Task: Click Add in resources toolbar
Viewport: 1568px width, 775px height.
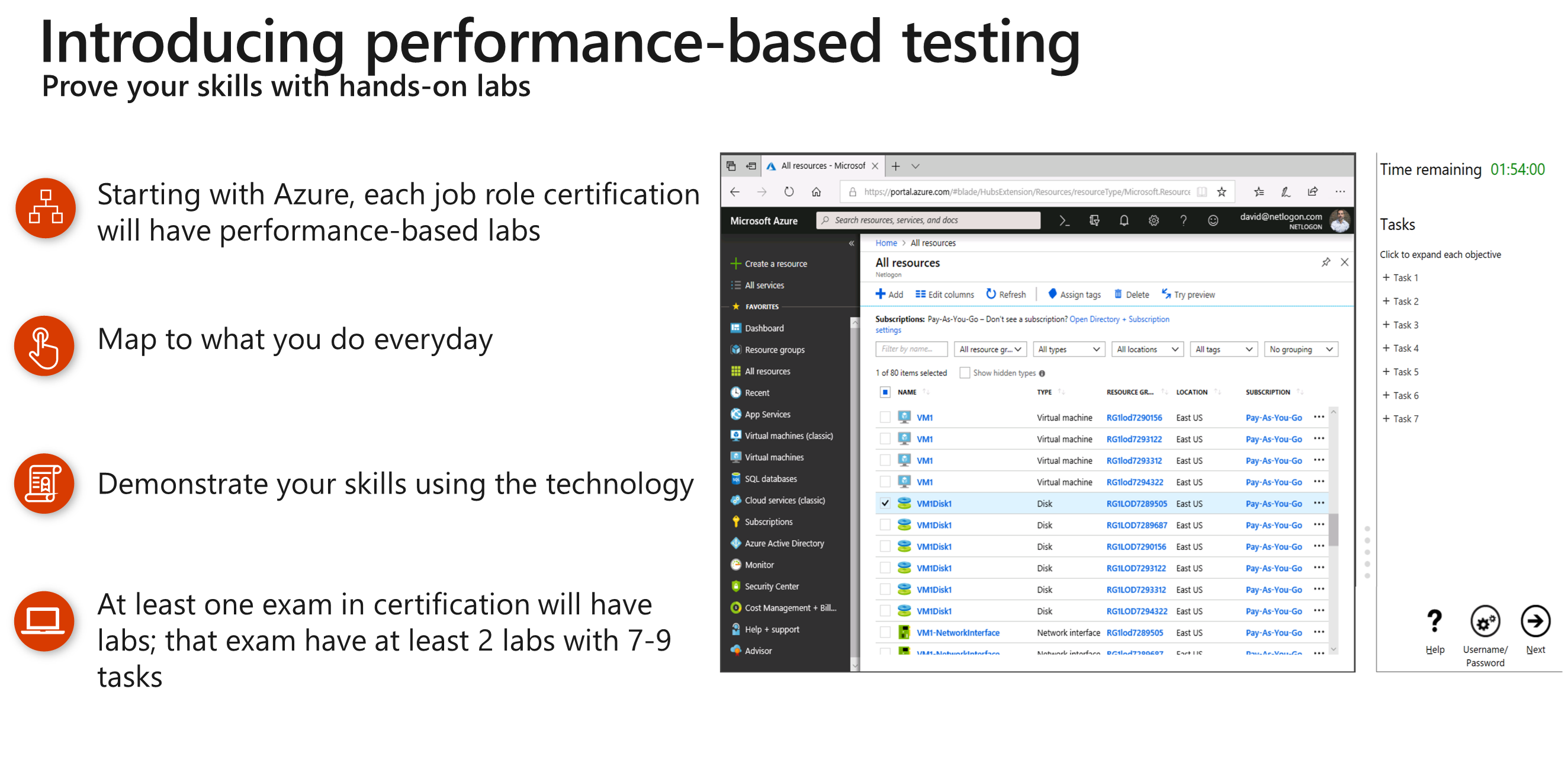Action: point(889,294)
